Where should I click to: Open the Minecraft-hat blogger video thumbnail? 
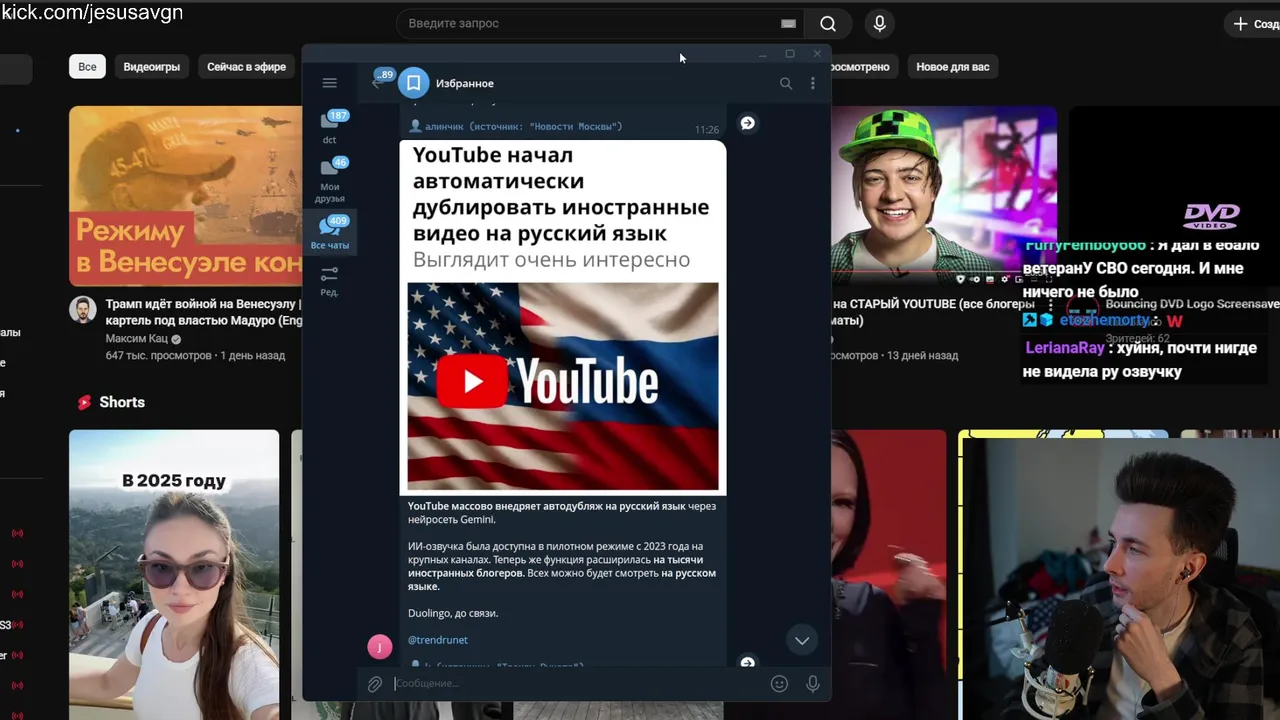coord(943,196)
